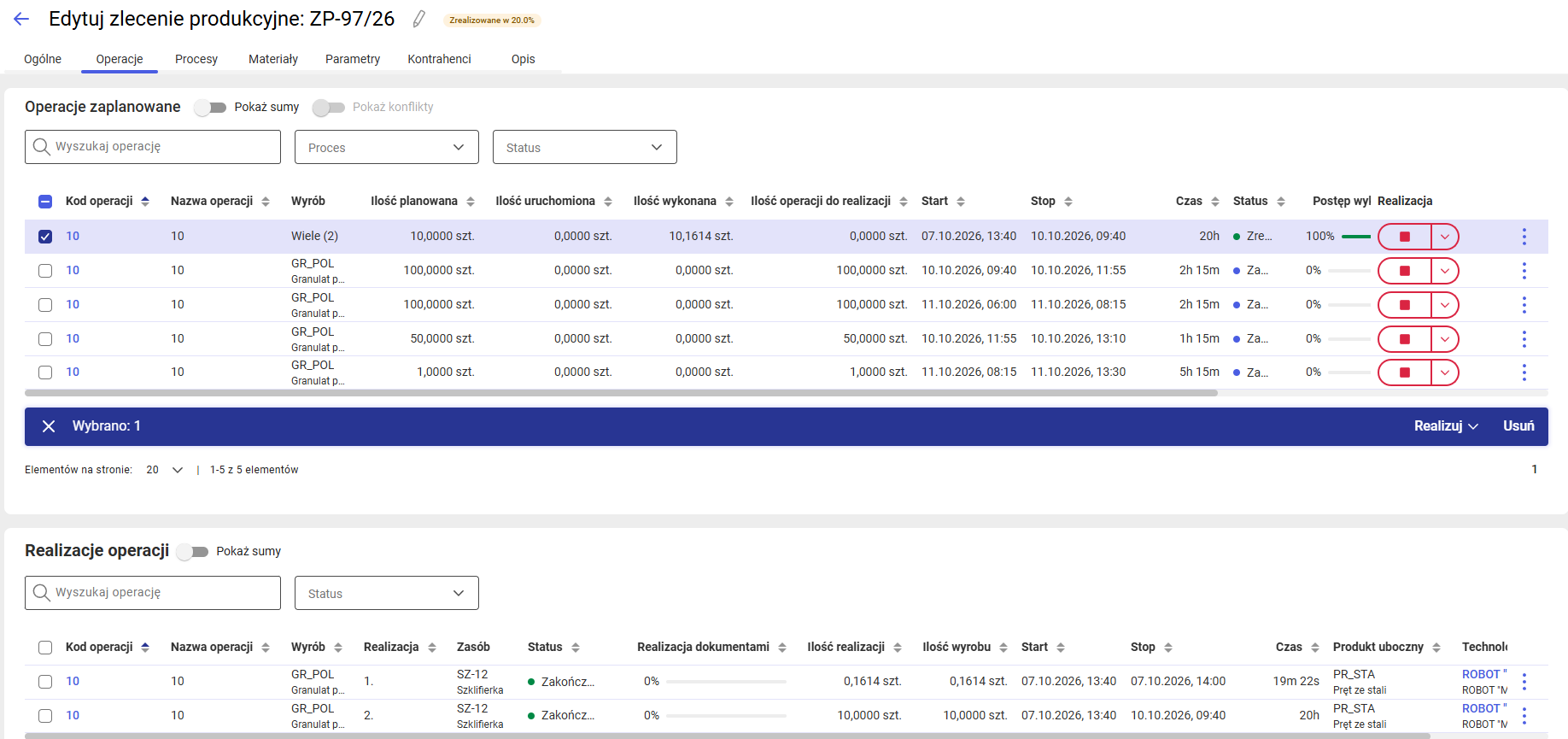Switch to the Ogólne tab

43,59
